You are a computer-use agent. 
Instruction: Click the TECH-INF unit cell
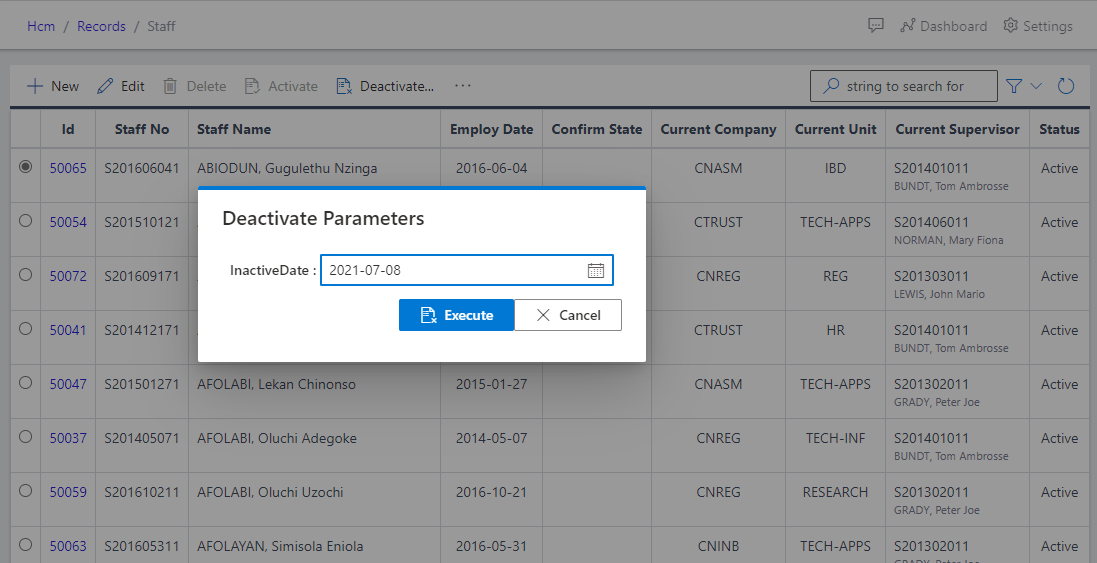coord(835,439)
